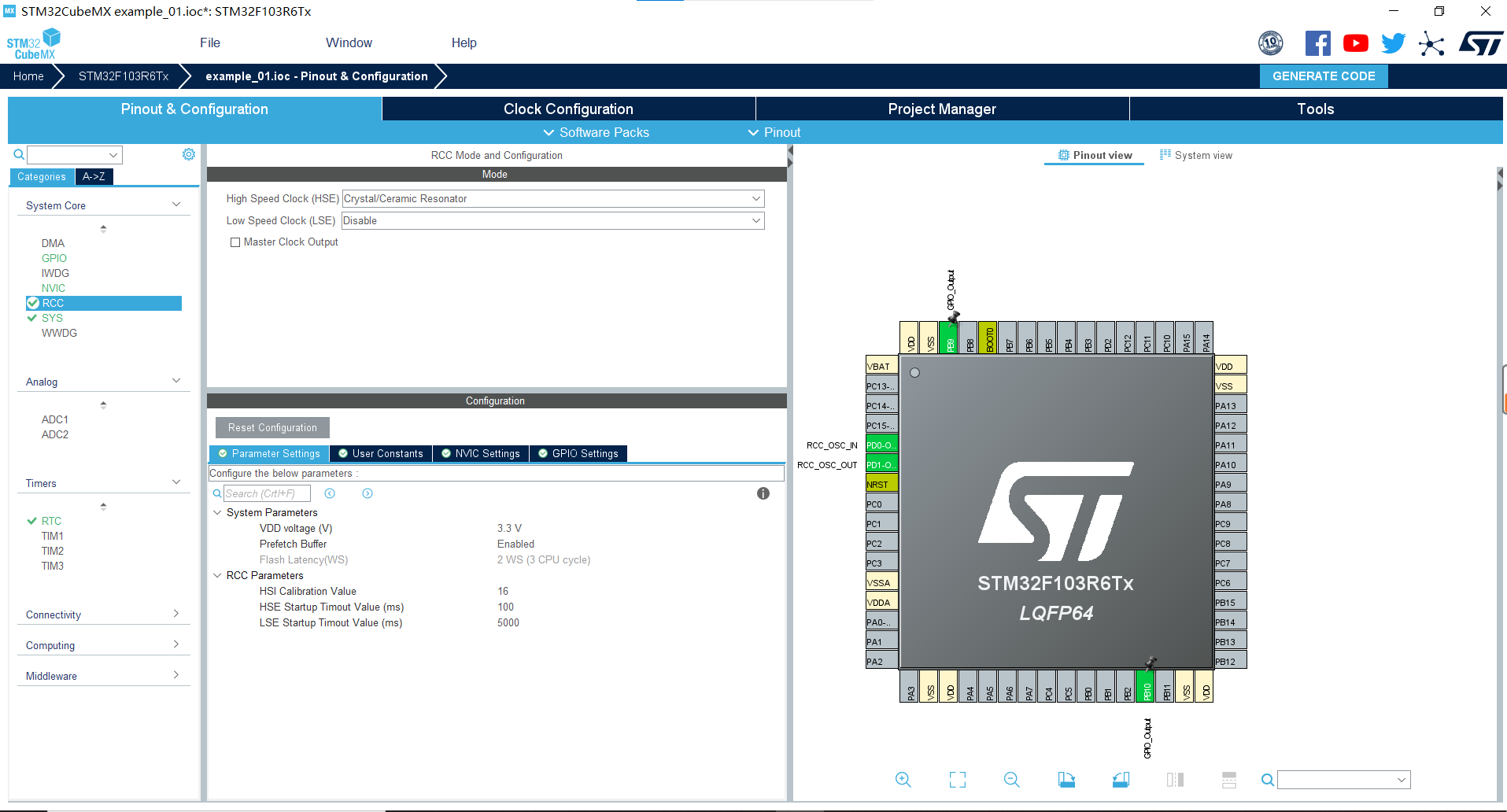This screenshot has height=812, width=1507.
Task: Select NVIC in System Core list
Action: pos(54,288)
